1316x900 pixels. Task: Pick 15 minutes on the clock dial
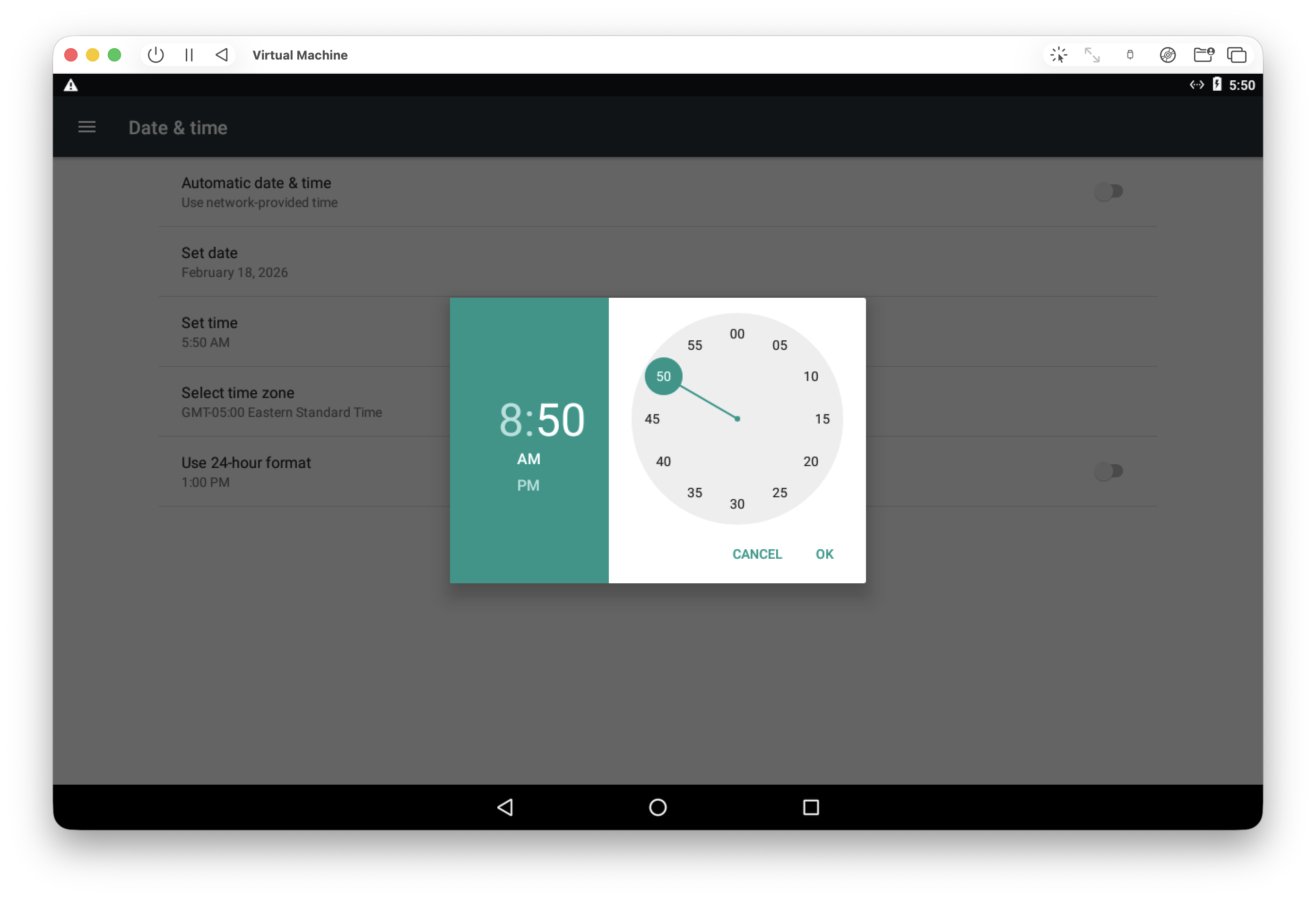pyautogui.click(x=822, y=419)
